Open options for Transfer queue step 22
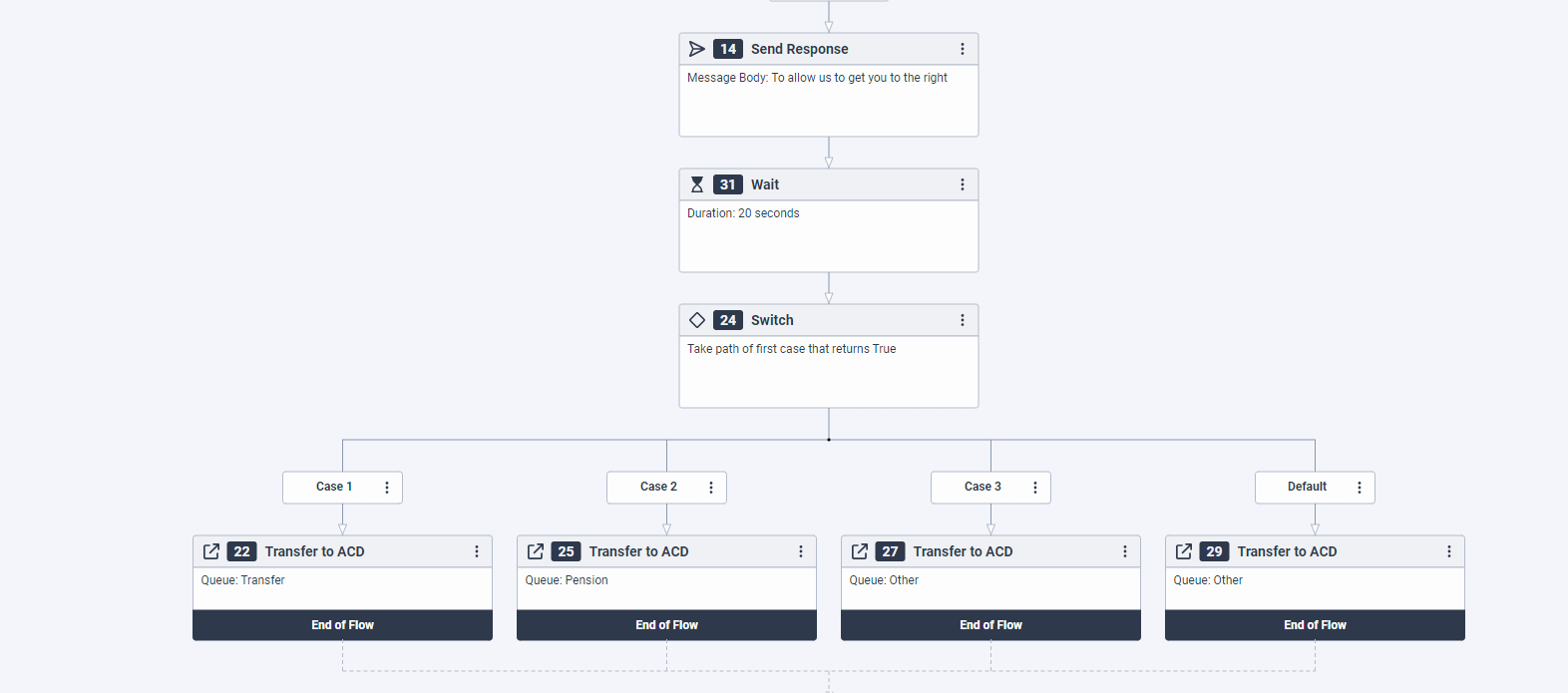Image resolution: width=1568 pixels, height=693 pixels. click(x=477, y=551)
